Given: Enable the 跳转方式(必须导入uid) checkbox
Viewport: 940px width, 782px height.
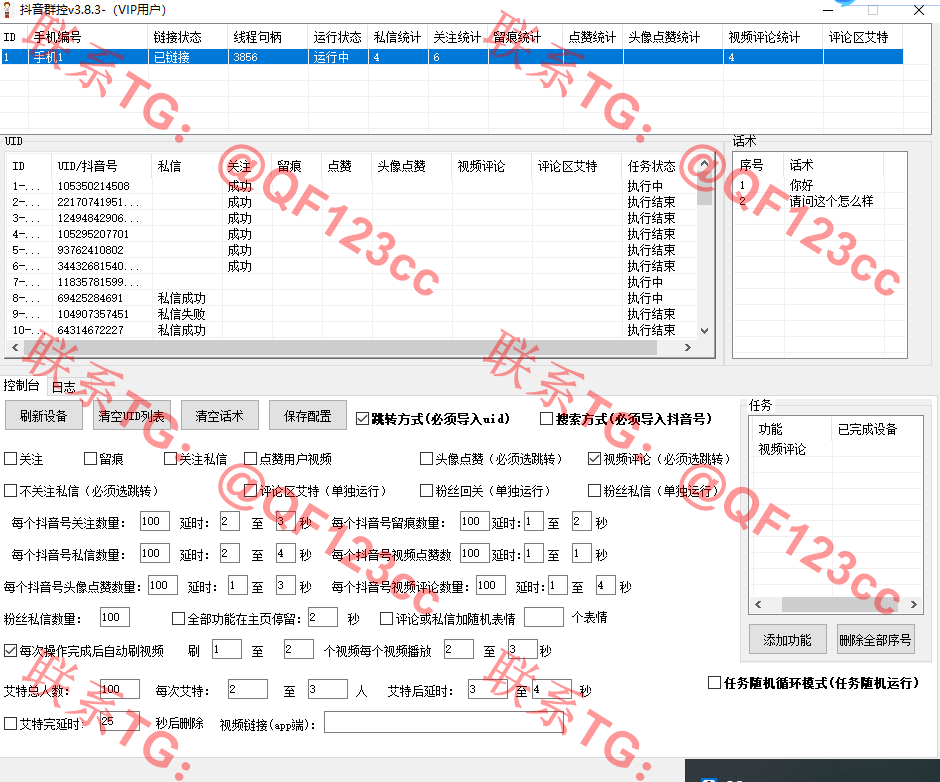Looking at the screenshot, I should 362,419.
